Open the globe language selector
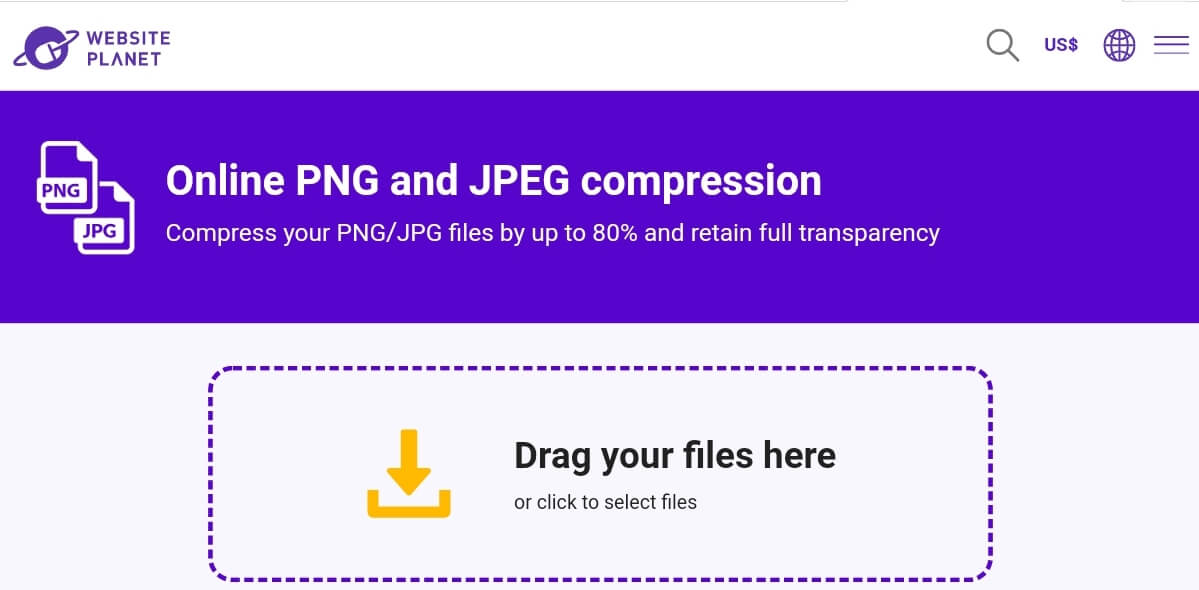 1119,45
